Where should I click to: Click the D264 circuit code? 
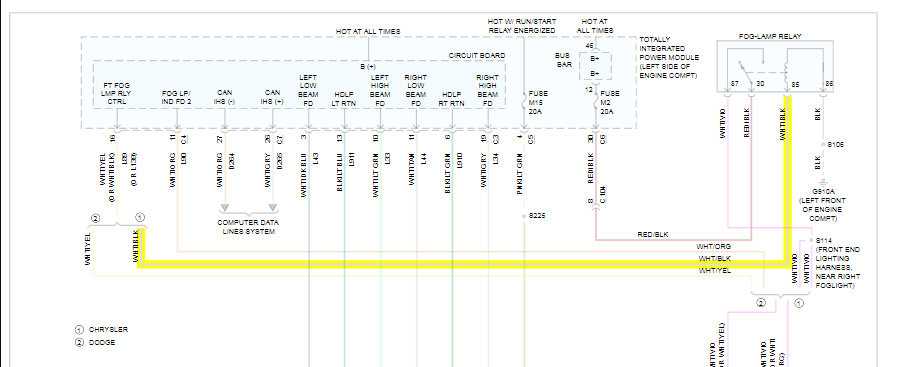[232, 160]
